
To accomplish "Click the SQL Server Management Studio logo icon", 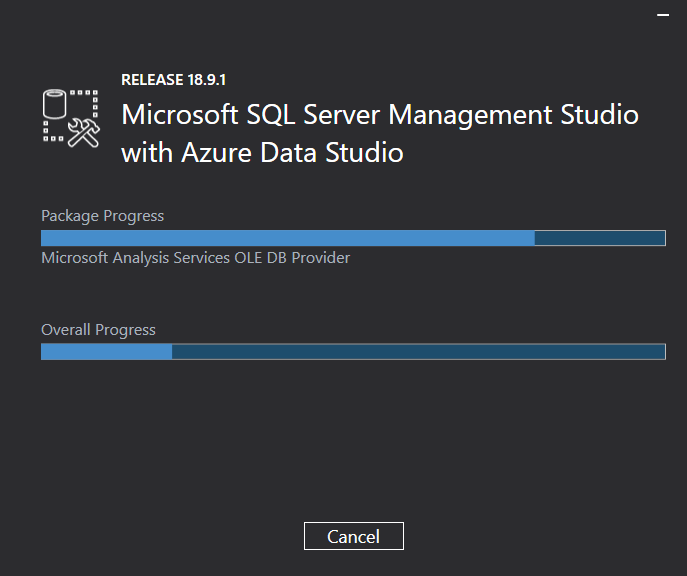I will [x=71, y=119].
